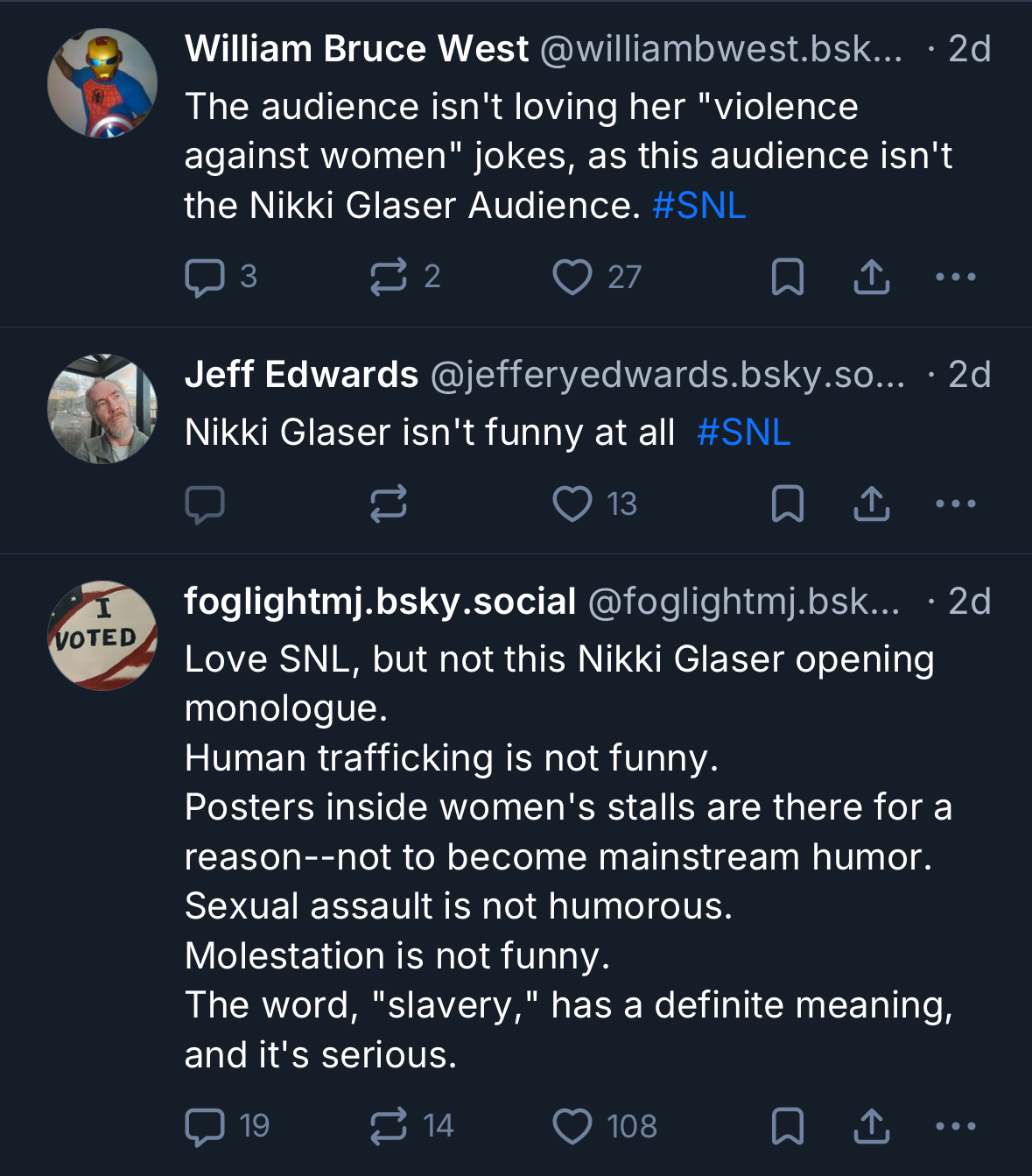
Task: Open Jeff Edwards' profile avatar
Action: click(102, 409)
